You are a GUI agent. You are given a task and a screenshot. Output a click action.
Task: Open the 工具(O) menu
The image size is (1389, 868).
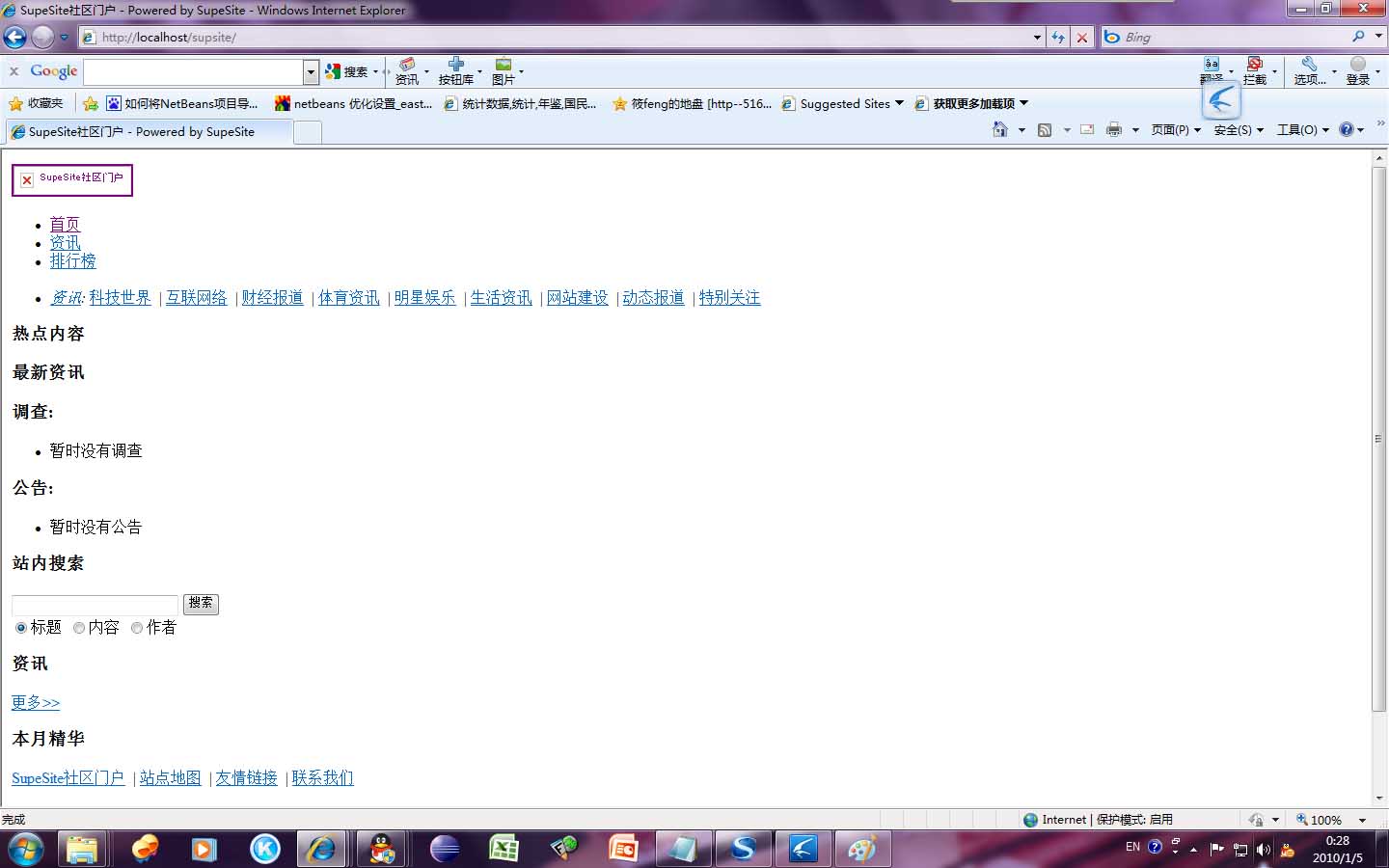[x=1302, y=130]
